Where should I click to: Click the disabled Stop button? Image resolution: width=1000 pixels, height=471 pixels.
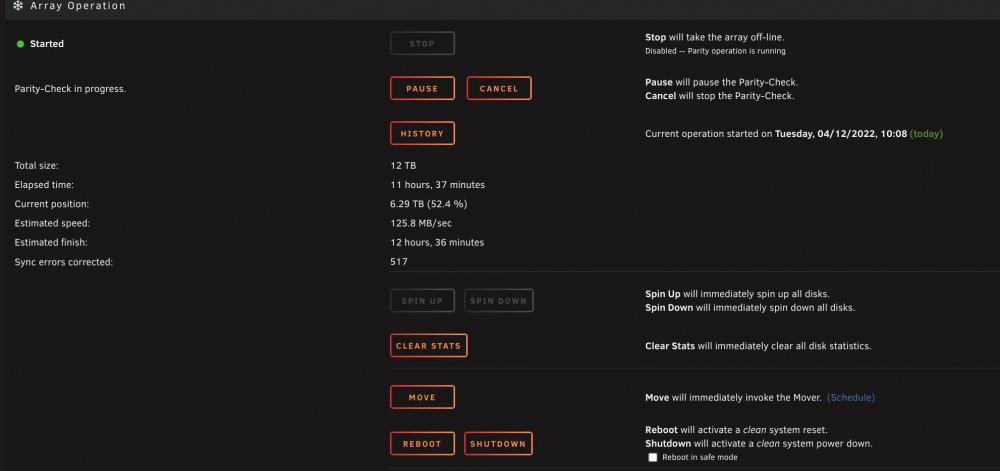(422, 43)
